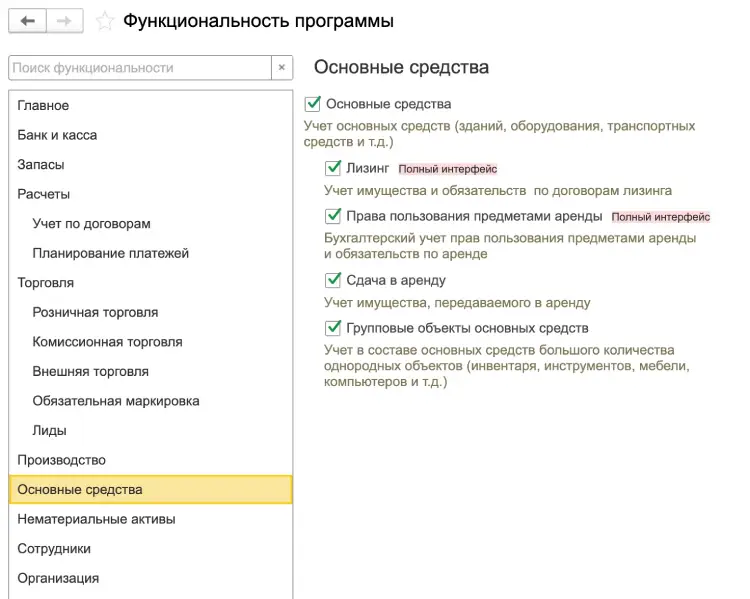Select Банк и касса in the list
The width and height of the screenshot is (750, 599).
(57, 135)
